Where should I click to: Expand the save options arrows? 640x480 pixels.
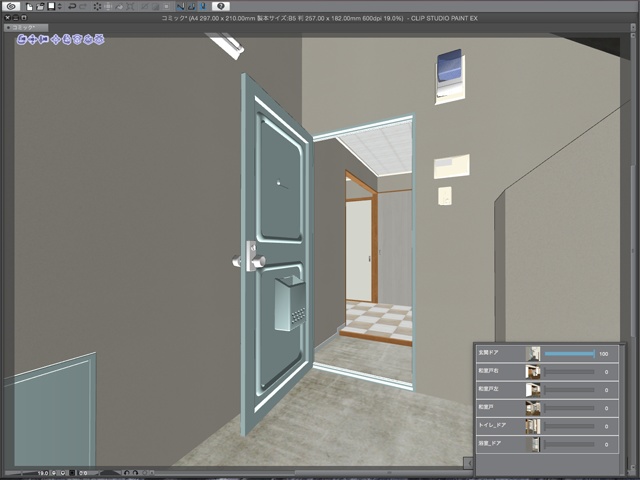pyautogui.click(x=60, y=7)
